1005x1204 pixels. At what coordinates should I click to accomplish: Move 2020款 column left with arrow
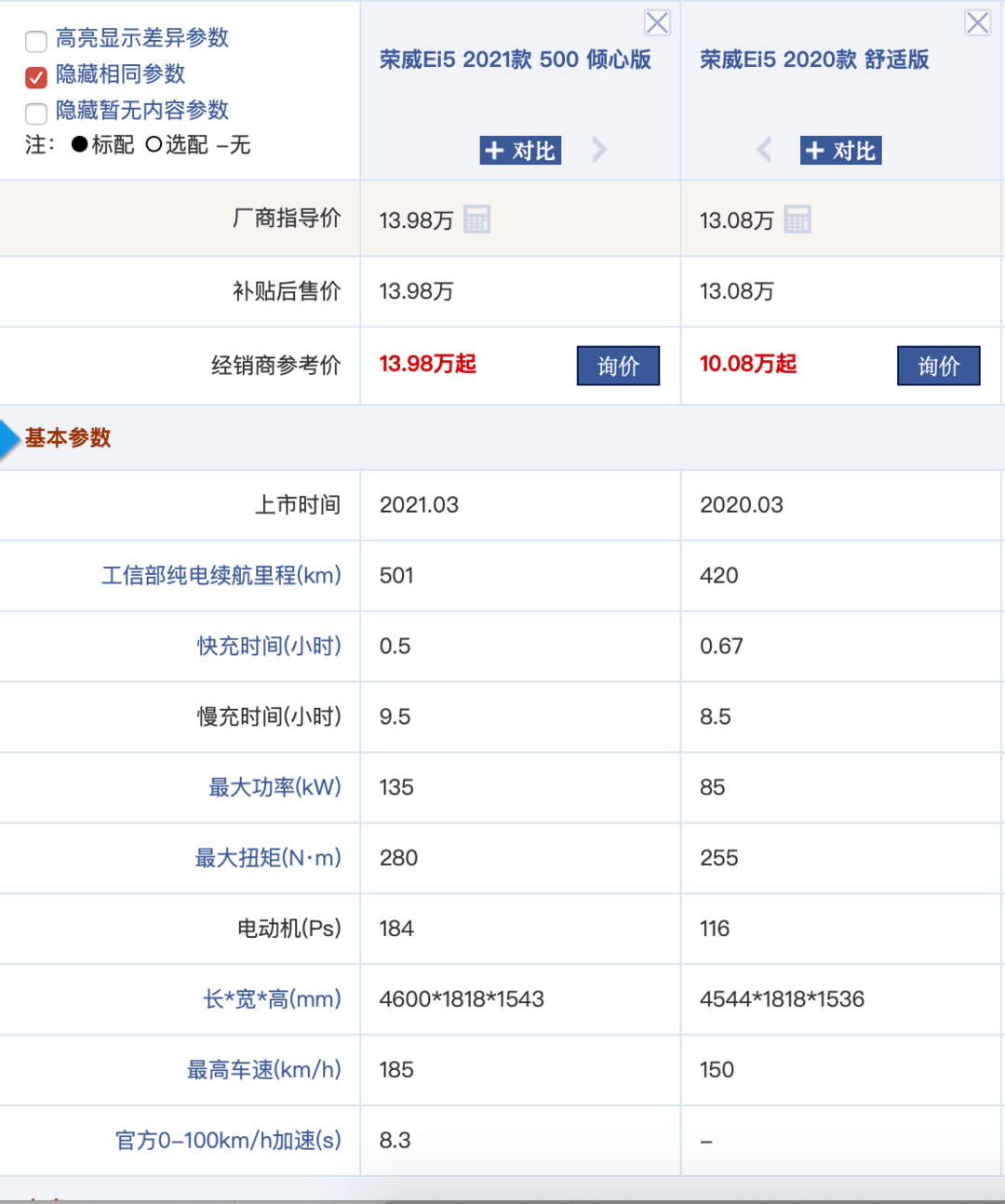764,150
